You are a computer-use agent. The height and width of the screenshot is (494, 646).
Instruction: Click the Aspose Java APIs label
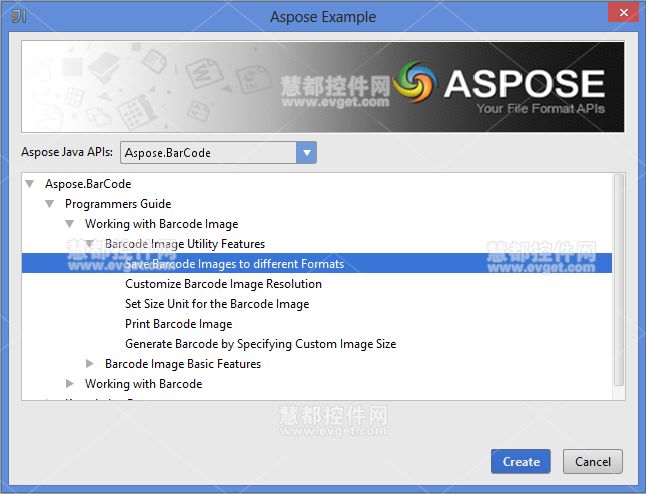click(x=67, y=152)
